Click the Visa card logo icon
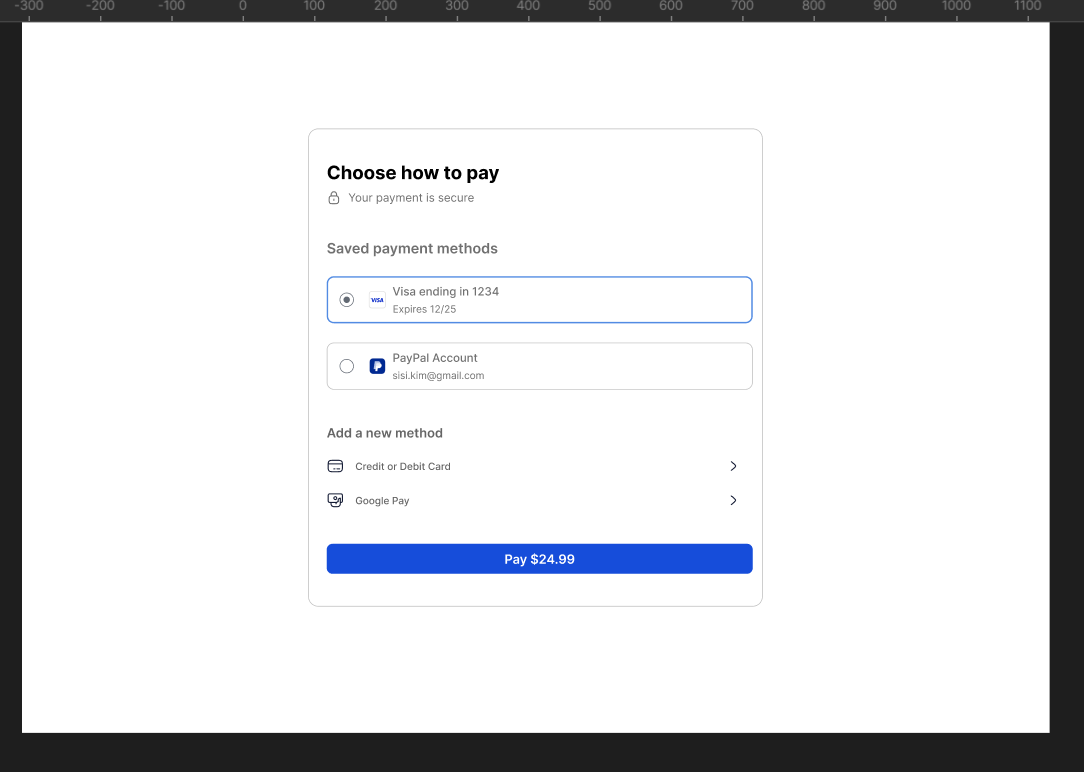This screenshot has height=772, width=1084. click(377, 300)
